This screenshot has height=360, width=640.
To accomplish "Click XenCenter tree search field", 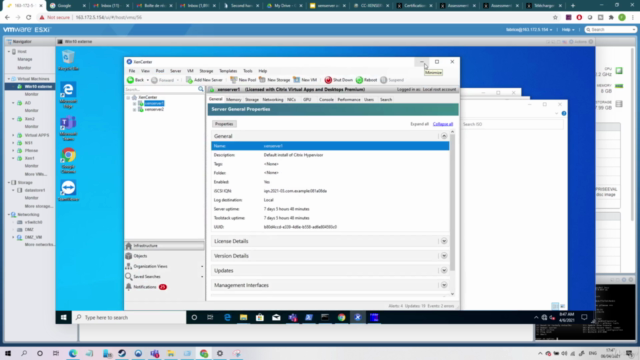I will click(161, 89).
